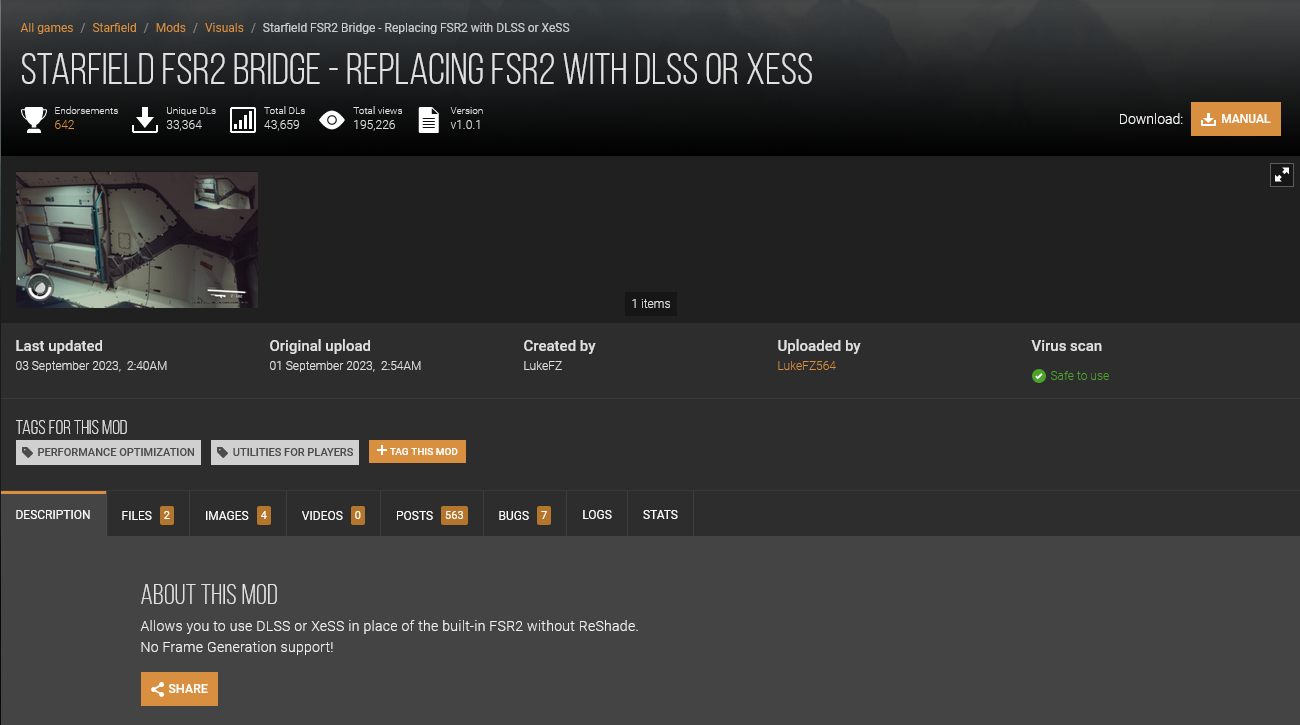Image resolution: width=1300 pixels, height=725 pixels.
Task: Click the Unique DLs download arrow icon
Action: pyautogui.click(x=145, y=120)
